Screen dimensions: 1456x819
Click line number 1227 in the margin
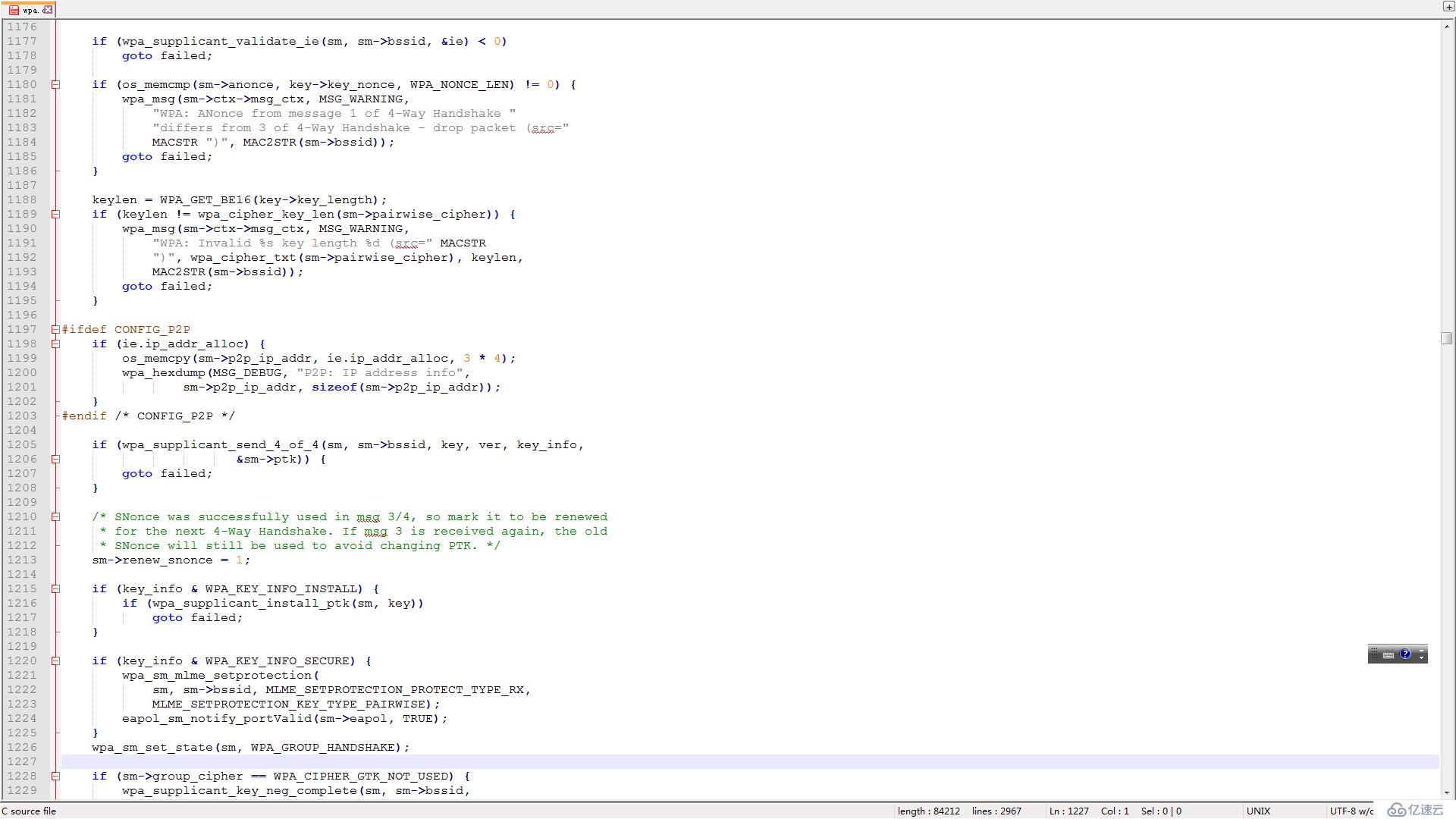coord(22,761)
